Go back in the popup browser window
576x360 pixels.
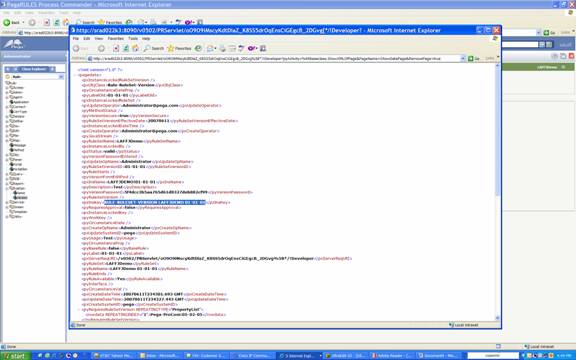(x=80, y=48)
